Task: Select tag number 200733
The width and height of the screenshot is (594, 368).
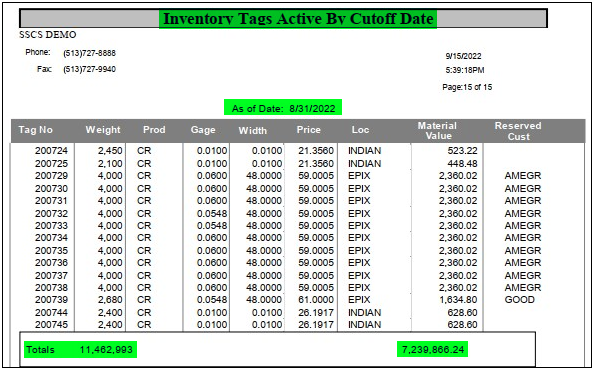Action: pos(51,226)
